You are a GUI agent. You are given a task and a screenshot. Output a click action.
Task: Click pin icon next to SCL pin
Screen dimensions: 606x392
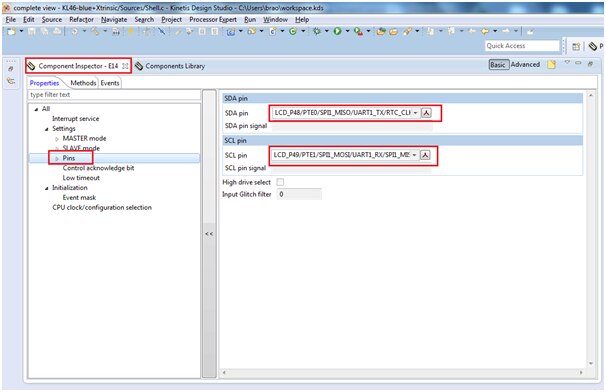[425, 155]
